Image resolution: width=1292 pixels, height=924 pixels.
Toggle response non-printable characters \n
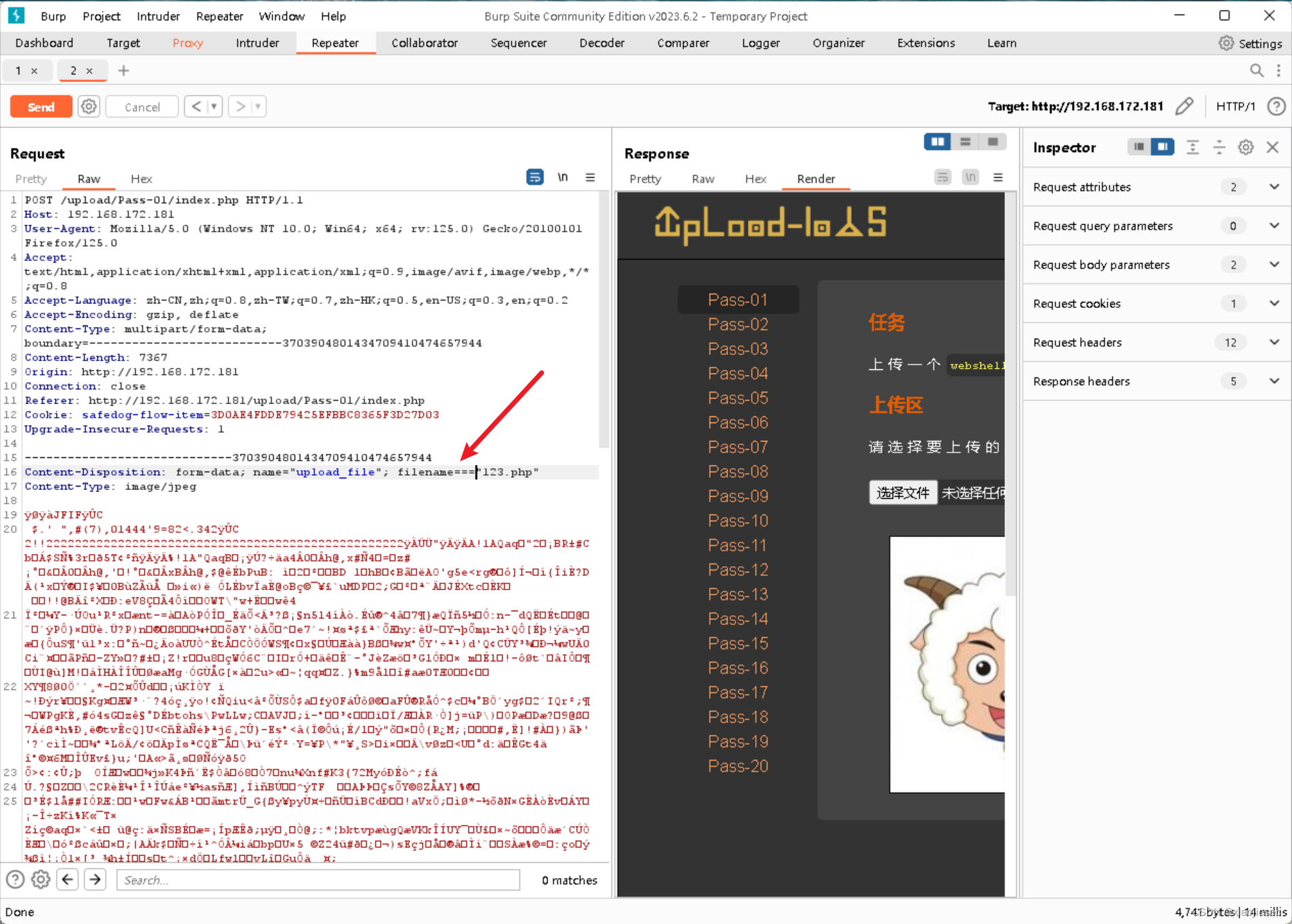pos(970,177)
